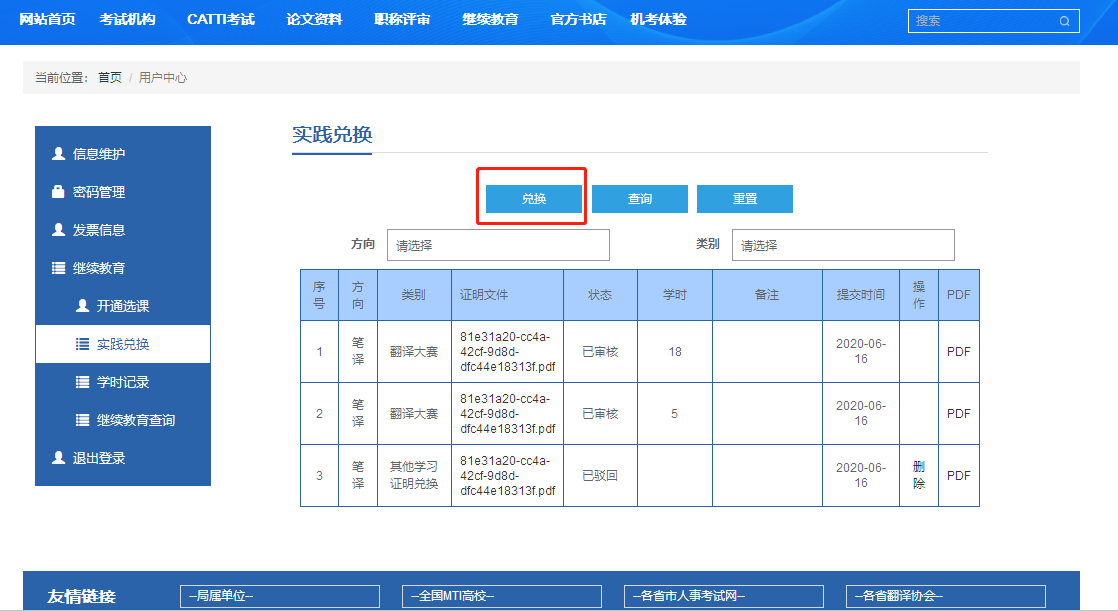Expand the 方向 dropdown
1118x611 pixels.
(x=497, y=245)
